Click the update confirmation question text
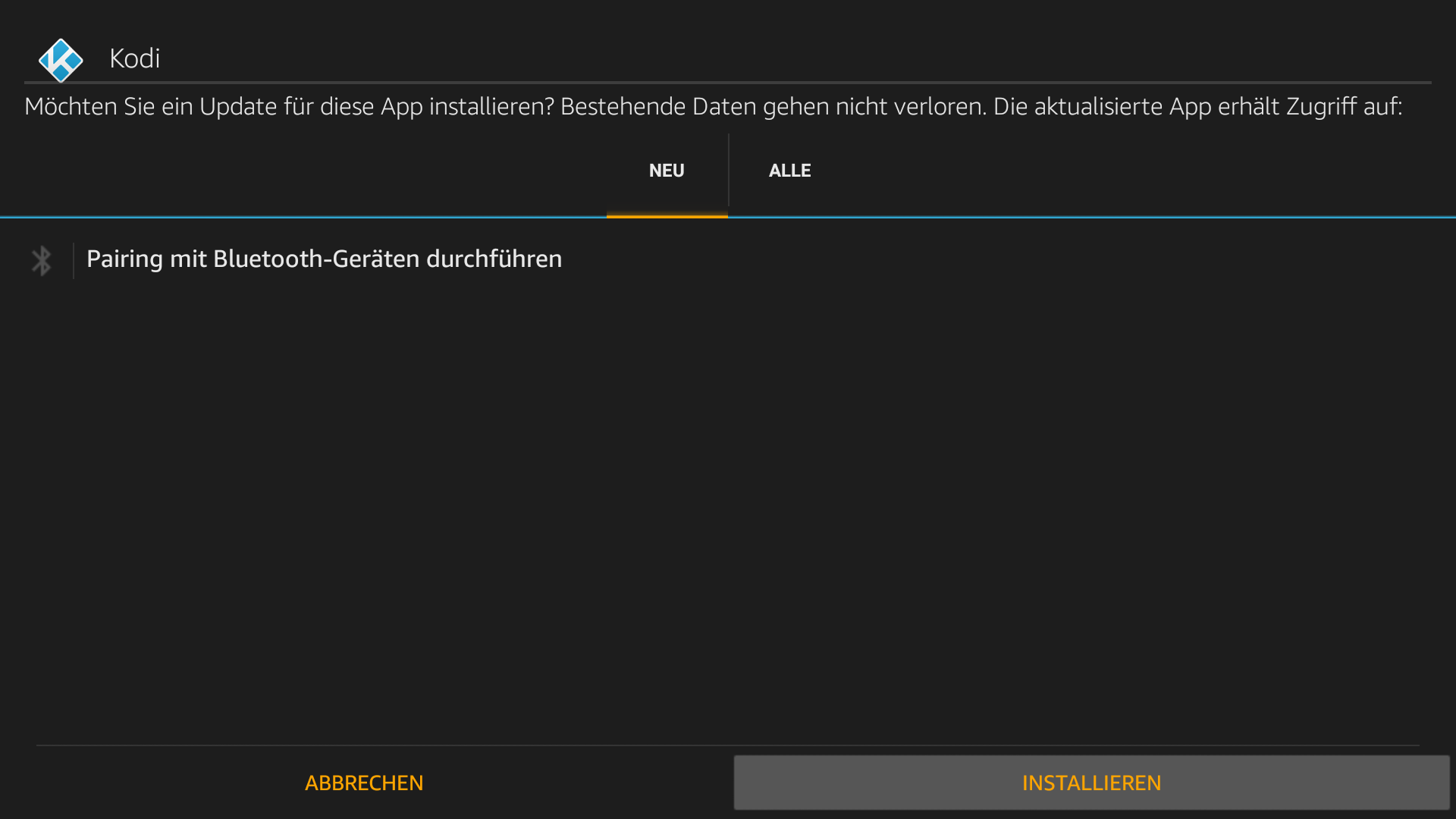Image resolution: width=1456 pixels, height=819 pixels. pyautogui.click(x=288, y=107)
